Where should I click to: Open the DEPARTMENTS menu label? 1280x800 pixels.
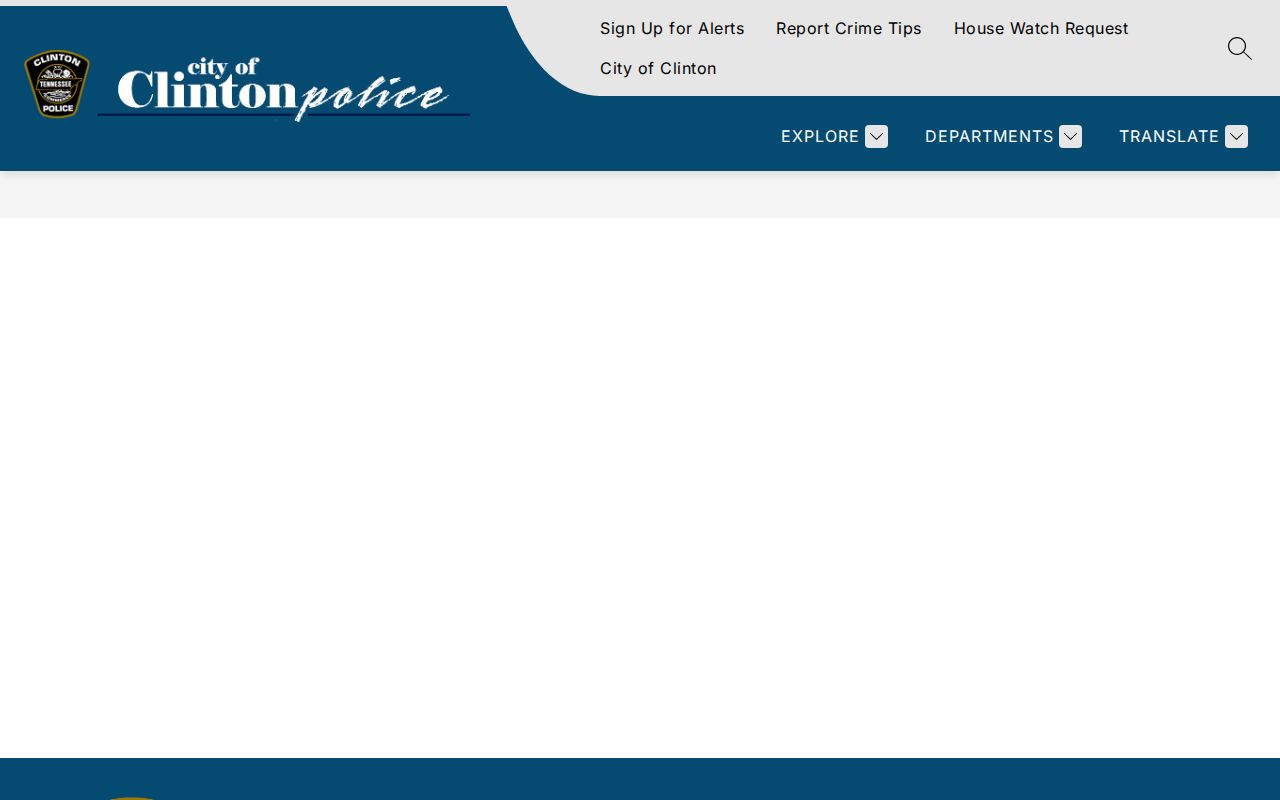click(x=989, y=136)
